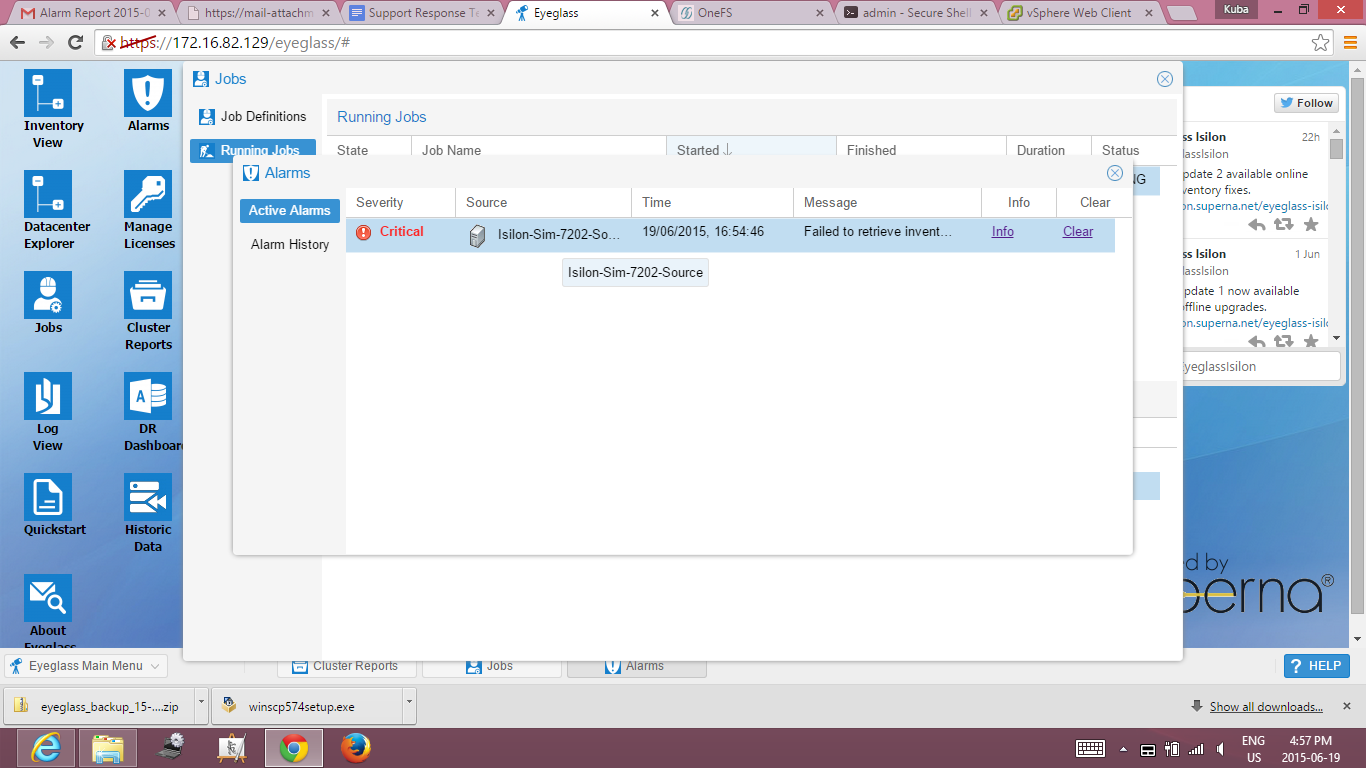This screenshot has height=768, width=1366.
Task: Select Active Alarms in sidebar
Action: tap(290, 211)
